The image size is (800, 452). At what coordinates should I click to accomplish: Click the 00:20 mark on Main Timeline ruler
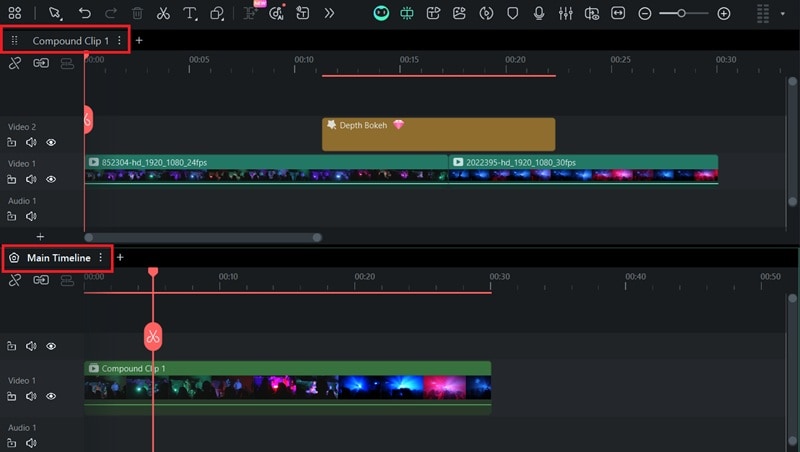click(365, 277)
